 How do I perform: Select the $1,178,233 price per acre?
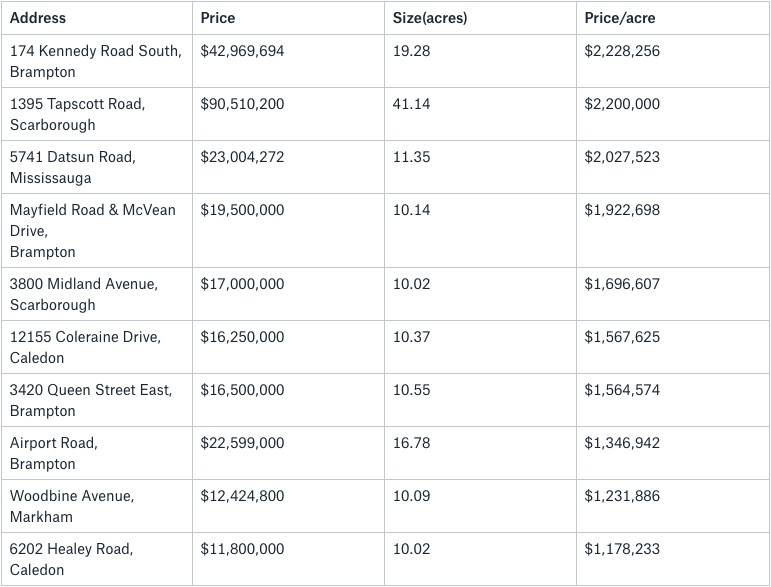[622, 548]
